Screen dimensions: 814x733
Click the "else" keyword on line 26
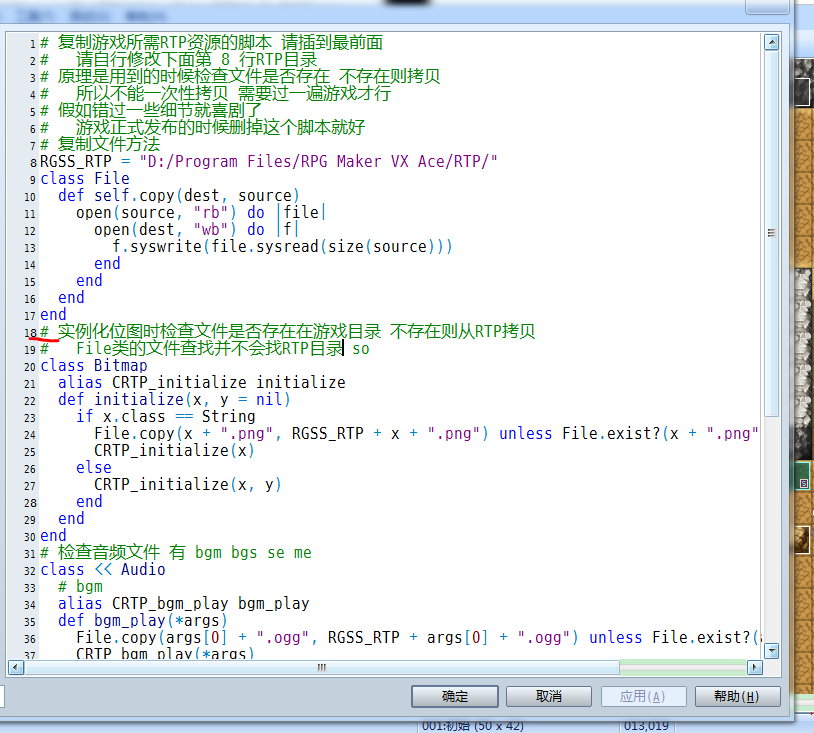tap(93, 468)
